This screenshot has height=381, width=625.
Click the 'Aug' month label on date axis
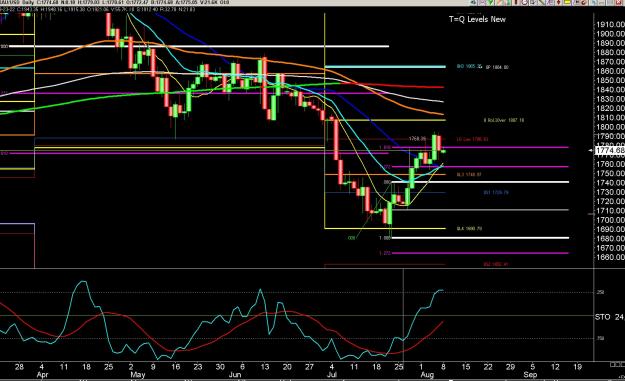click(x=427, y=375)
